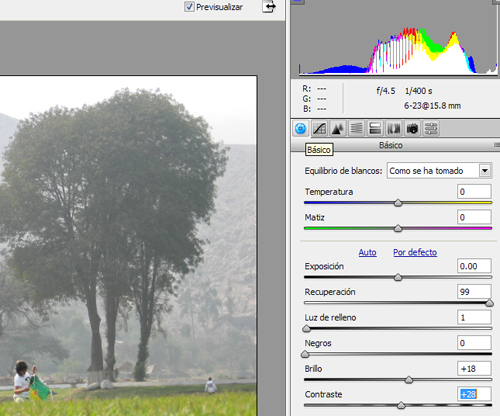Toggle shadow clipping warning in histogram corner

click(x=297, y=2)
